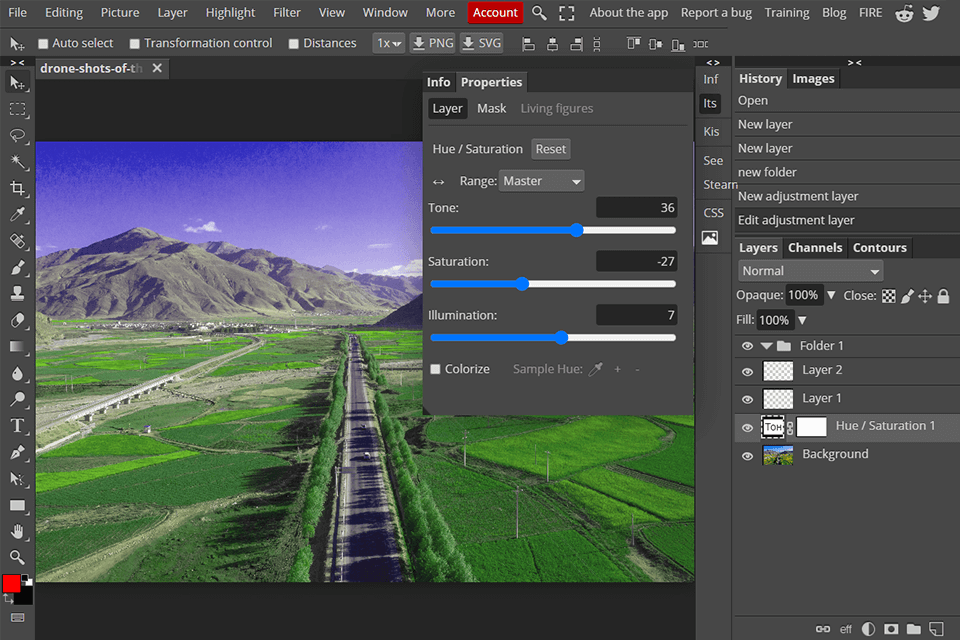Open the Twitter link icon

coord(931,13)
